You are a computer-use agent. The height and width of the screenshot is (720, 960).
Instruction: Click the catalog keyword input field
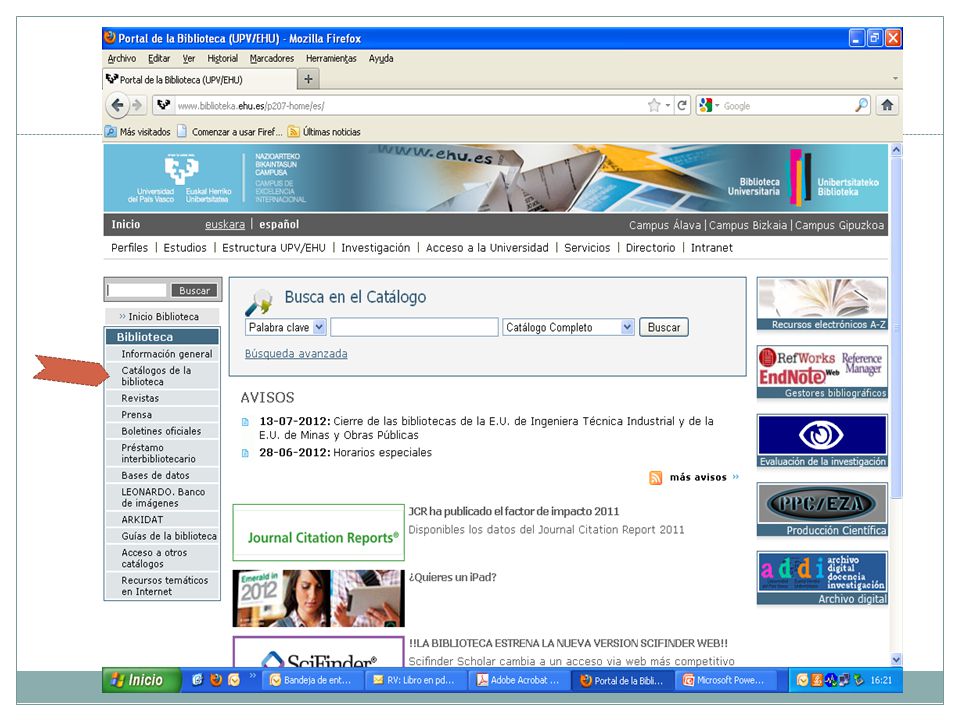click(414, 327)
